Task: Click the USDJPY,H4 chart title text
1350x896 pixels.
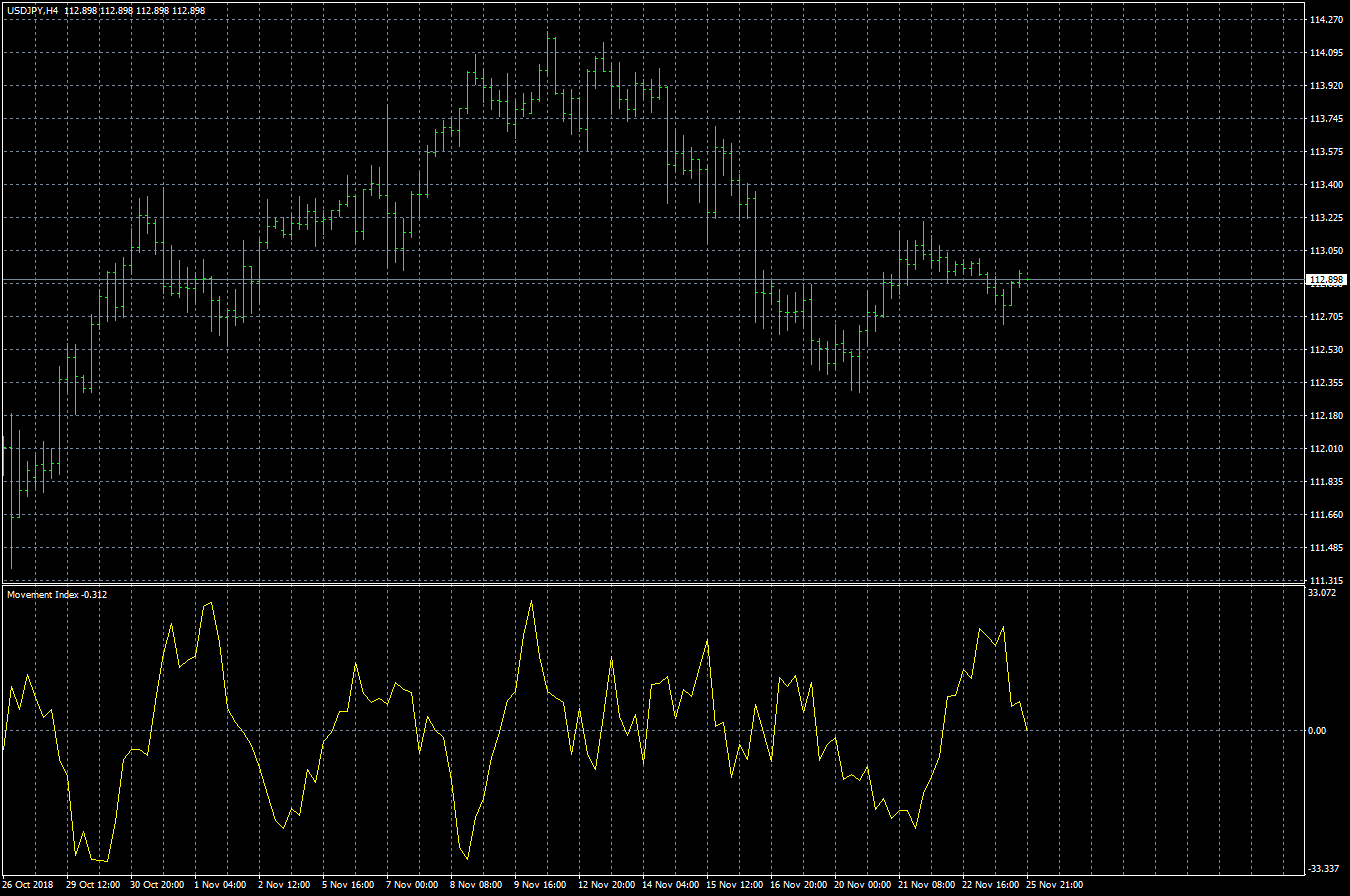Action: (x=31, y=10)
